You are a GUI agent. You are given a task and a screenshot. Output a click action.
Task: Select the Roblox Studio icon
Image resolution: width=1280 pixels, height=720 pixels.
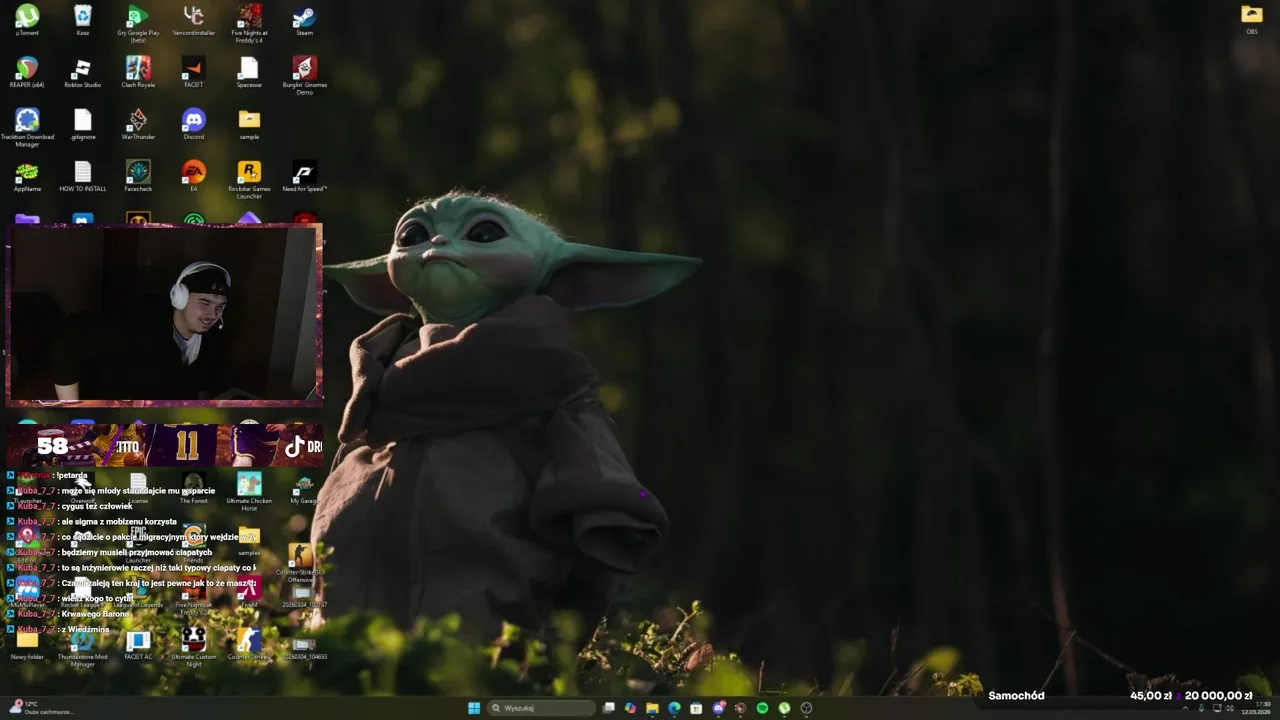click(x=83, y=72)
